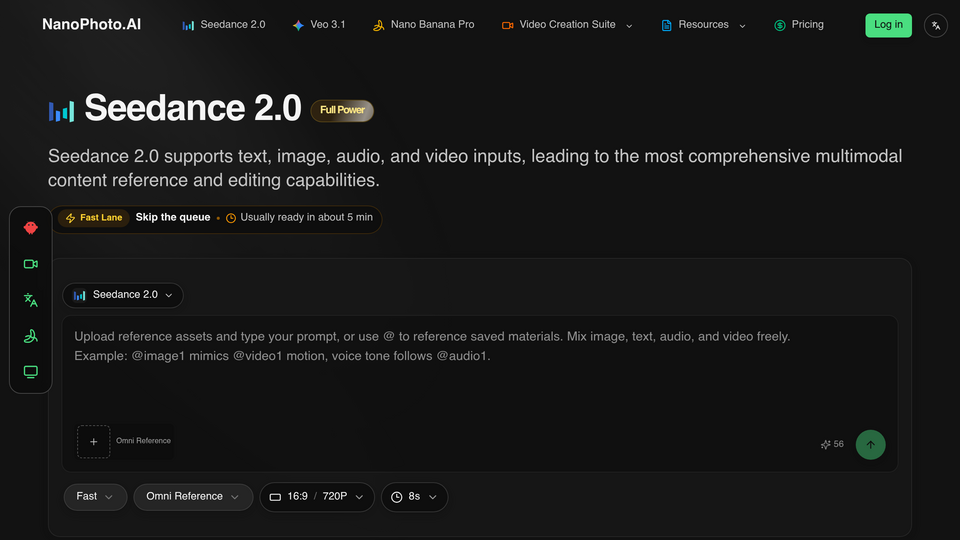
Task: Click the Seedance 2.0 page heading
Action: click(x=193, y=108)
